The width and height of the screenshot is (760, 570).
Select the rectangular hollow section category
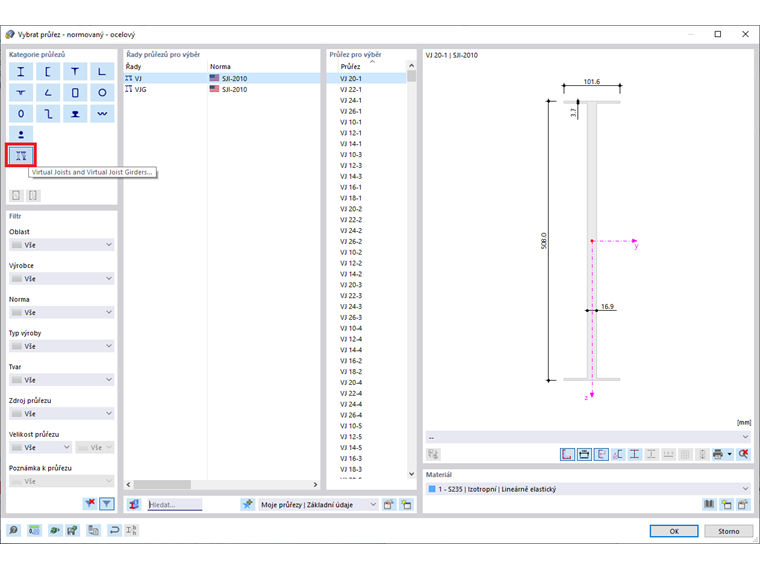[x=75, y=93]
